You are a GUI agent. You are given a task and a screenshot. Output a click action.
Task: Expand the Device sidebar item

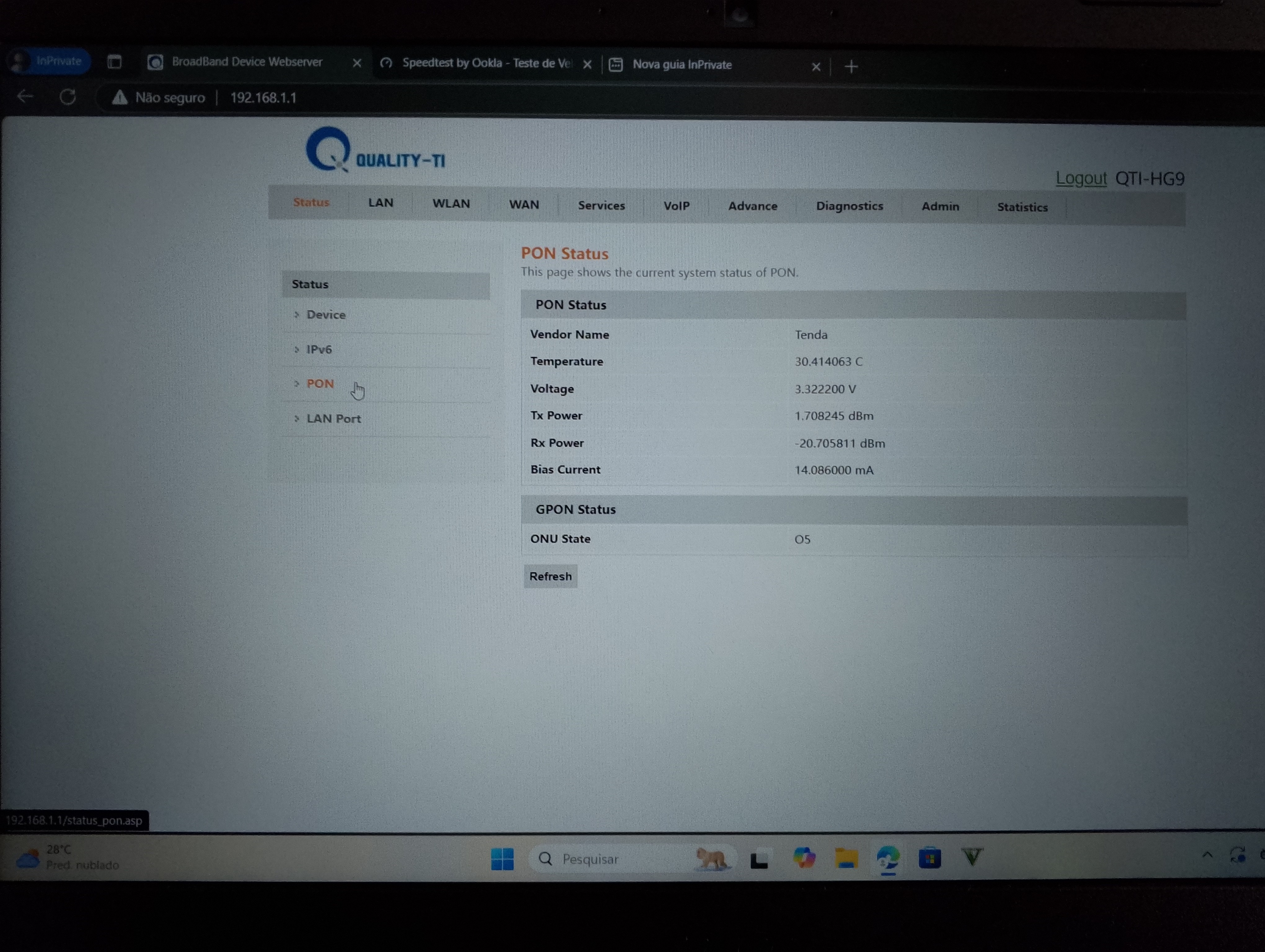(326, 315)
